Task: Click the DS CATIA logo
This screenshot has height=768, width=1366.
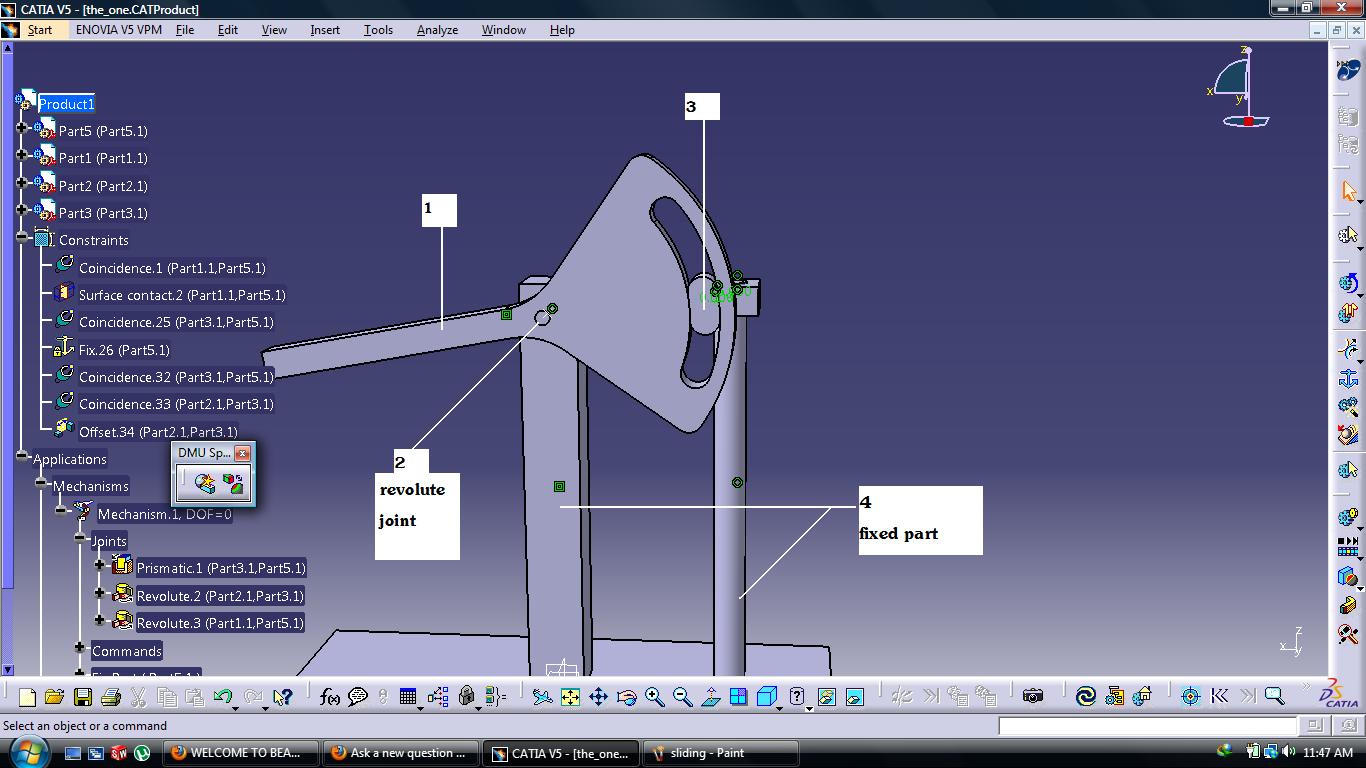Action: (1335, 695)
